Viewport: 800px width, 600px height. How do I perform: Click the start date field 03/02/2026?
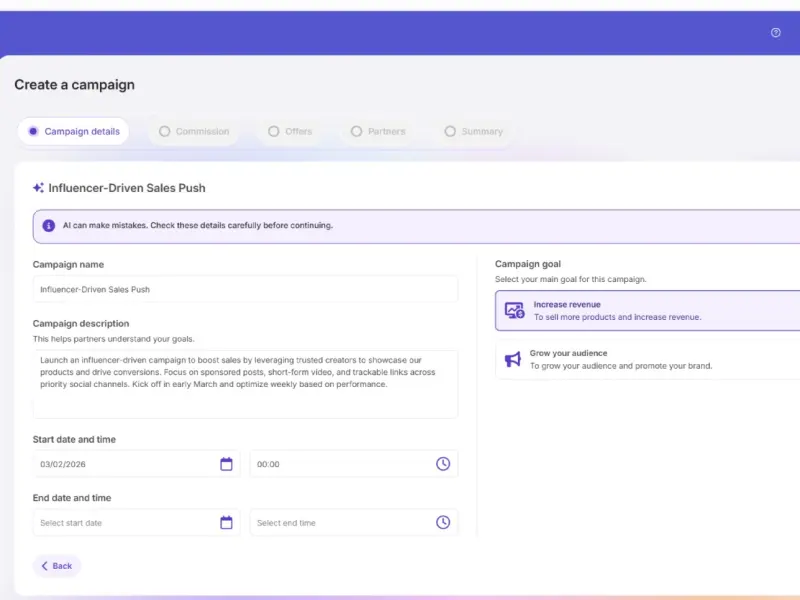[x=136, y=464]
